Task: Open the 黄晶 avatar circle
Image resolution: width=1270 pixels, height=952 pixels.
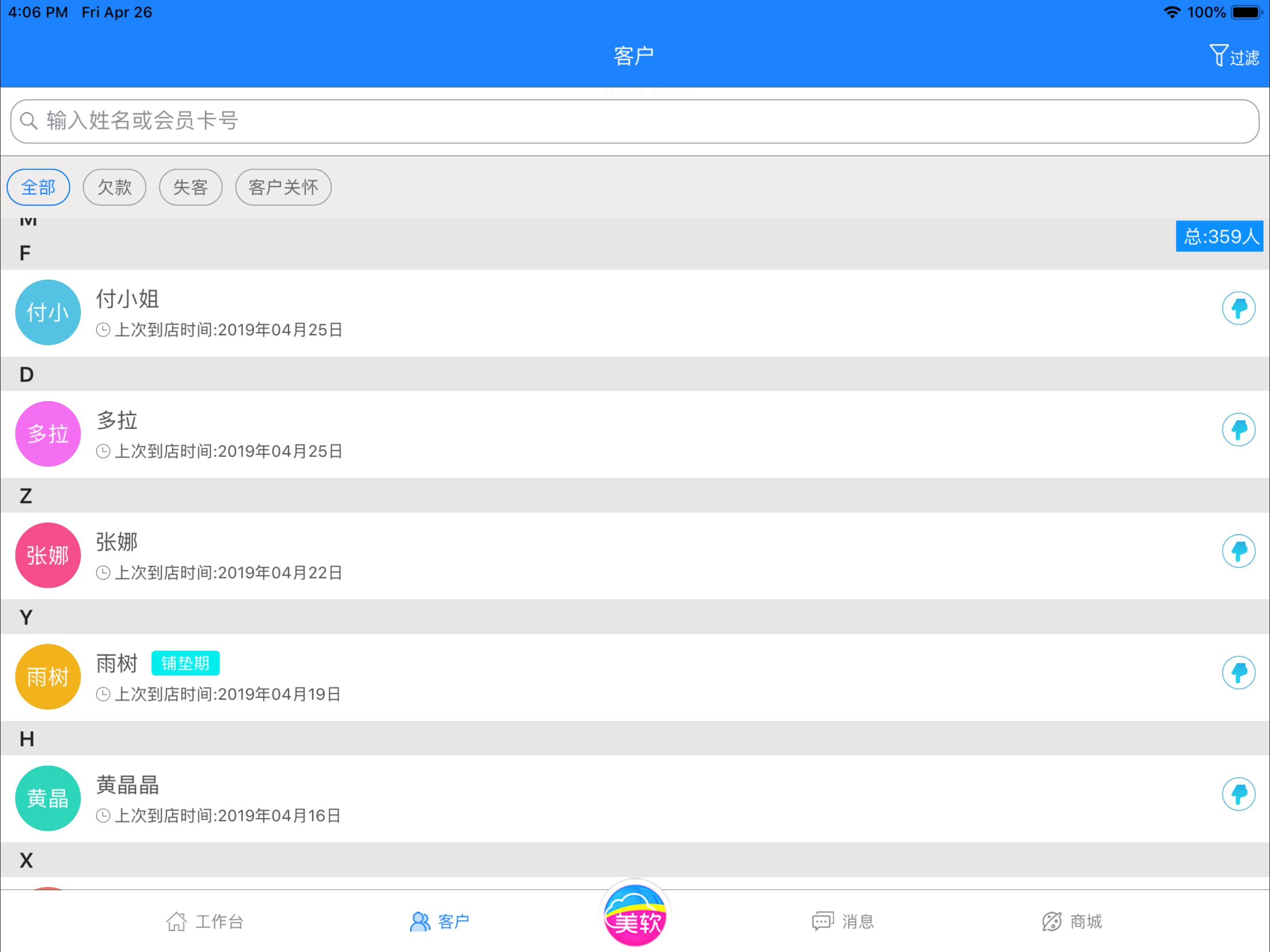Action: point(48,798)
